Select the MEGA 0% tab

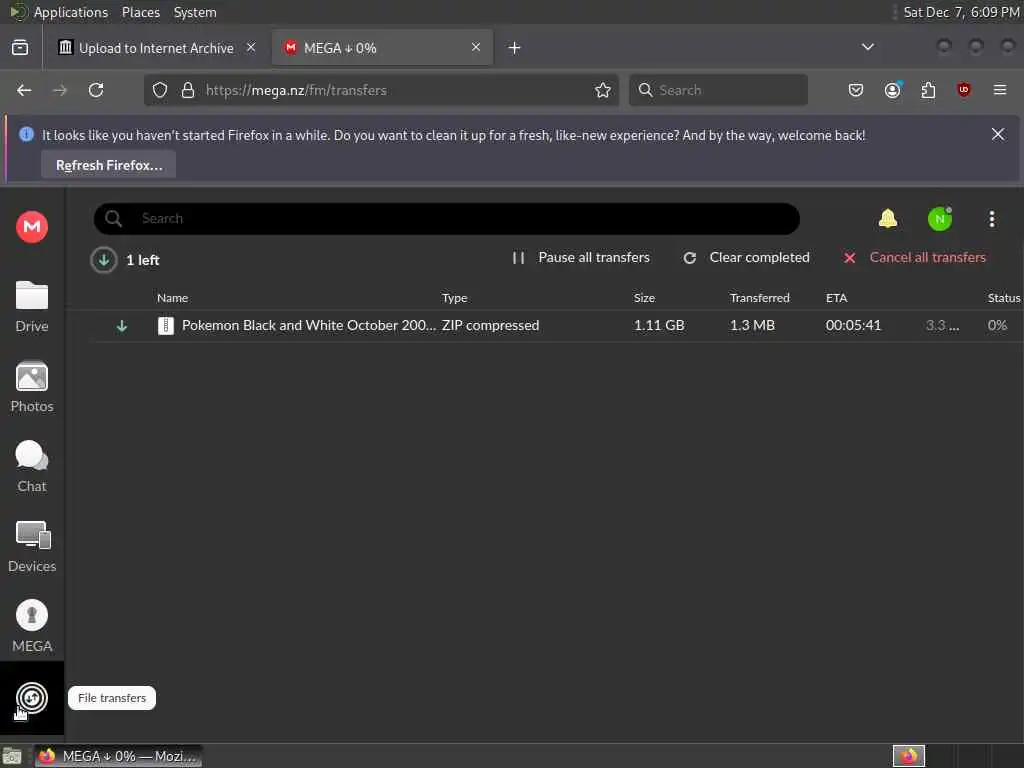click(383, 48)
